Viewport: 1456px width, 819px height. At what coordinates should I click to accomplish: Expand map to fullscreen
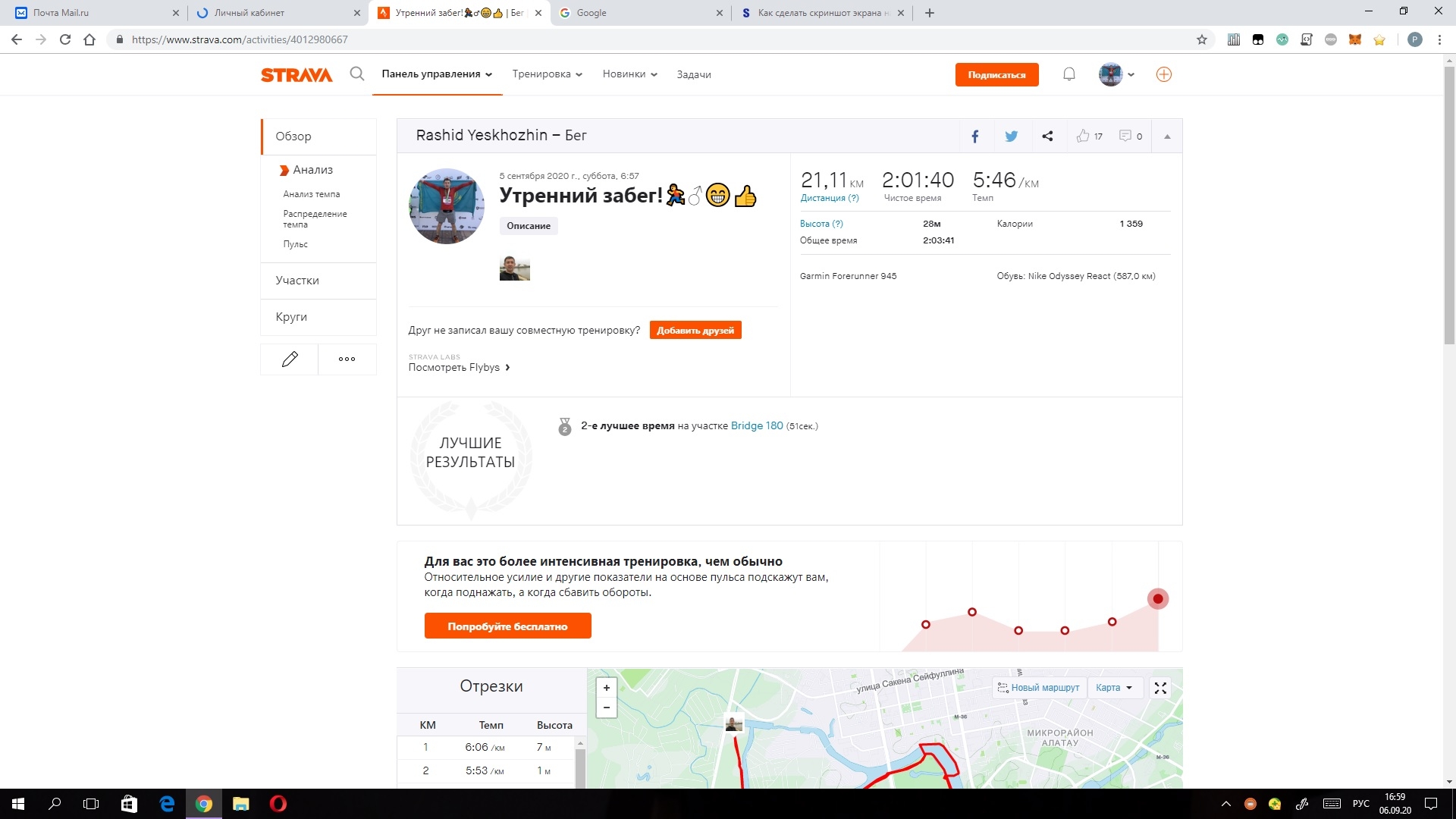point(1160,688)
